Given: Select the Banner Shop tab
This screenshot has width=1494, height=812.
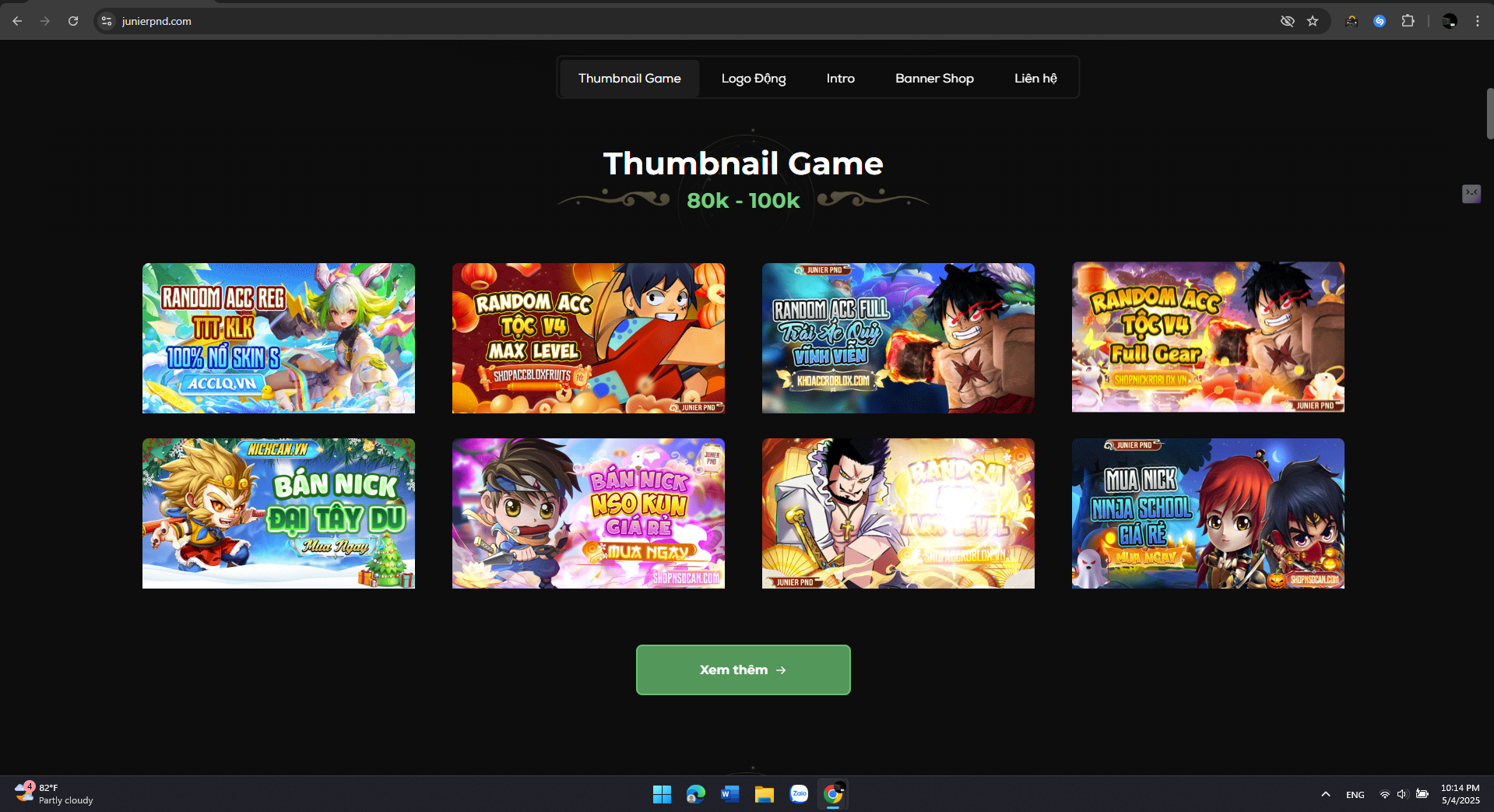Looking at the screenshot, I should coord(933,79).
